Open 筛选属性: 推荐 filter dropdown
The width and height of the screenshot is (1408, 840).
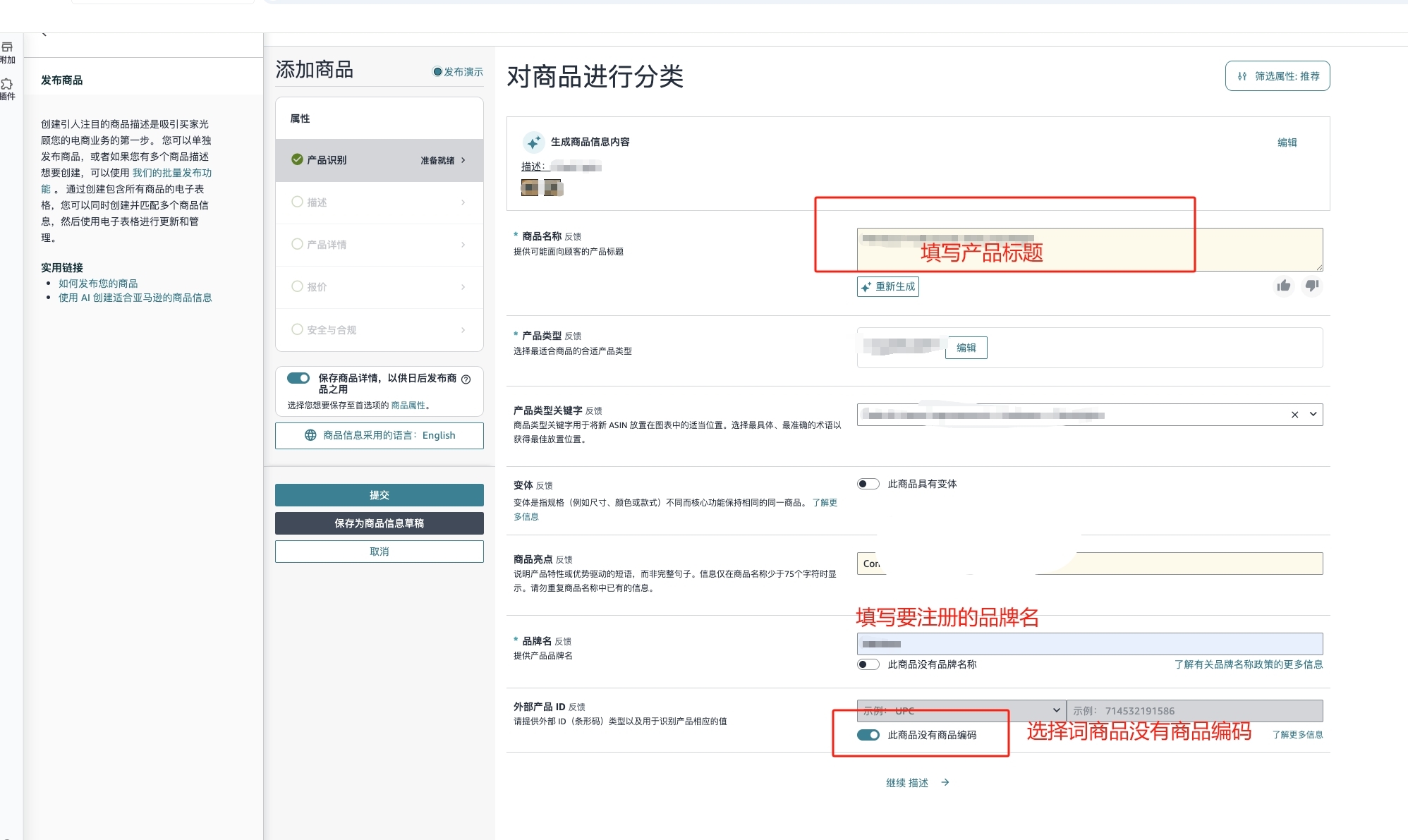(1277, 76)
